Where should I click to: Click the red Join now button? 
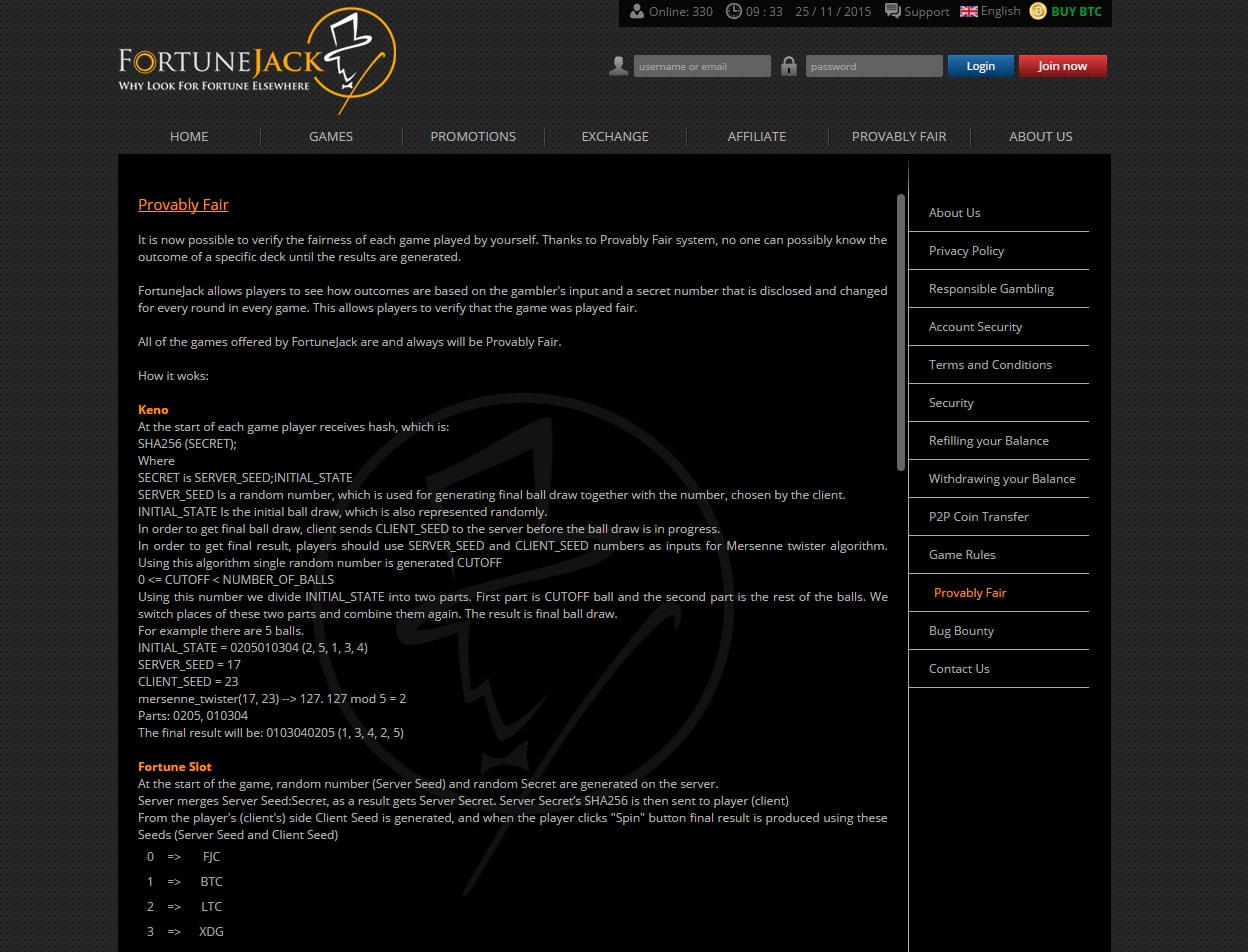pyautogui.click(x=1062, y=66)
